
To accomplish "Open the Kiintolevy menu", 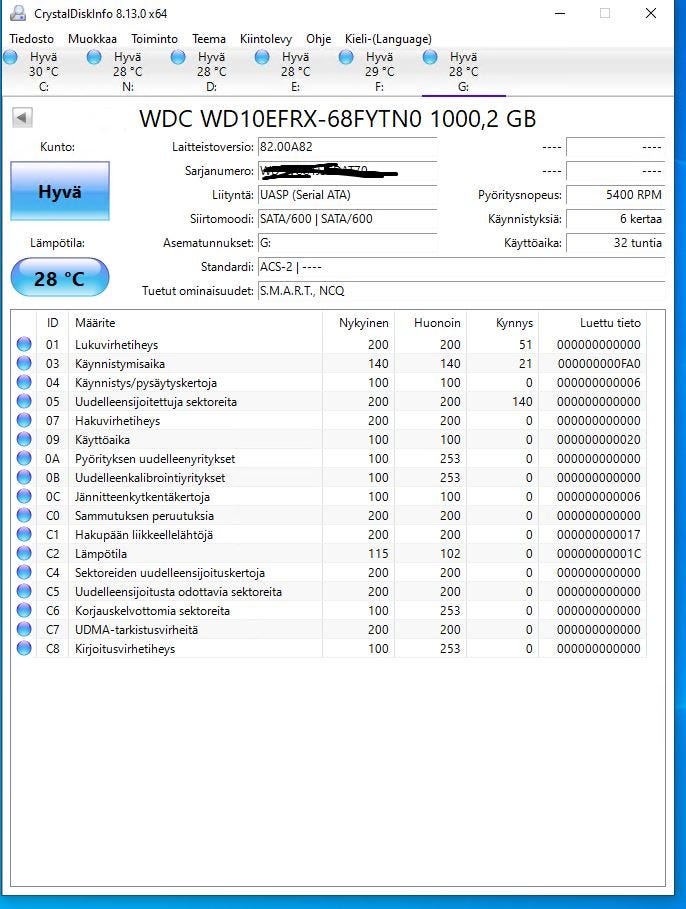I will pos(266,39).
